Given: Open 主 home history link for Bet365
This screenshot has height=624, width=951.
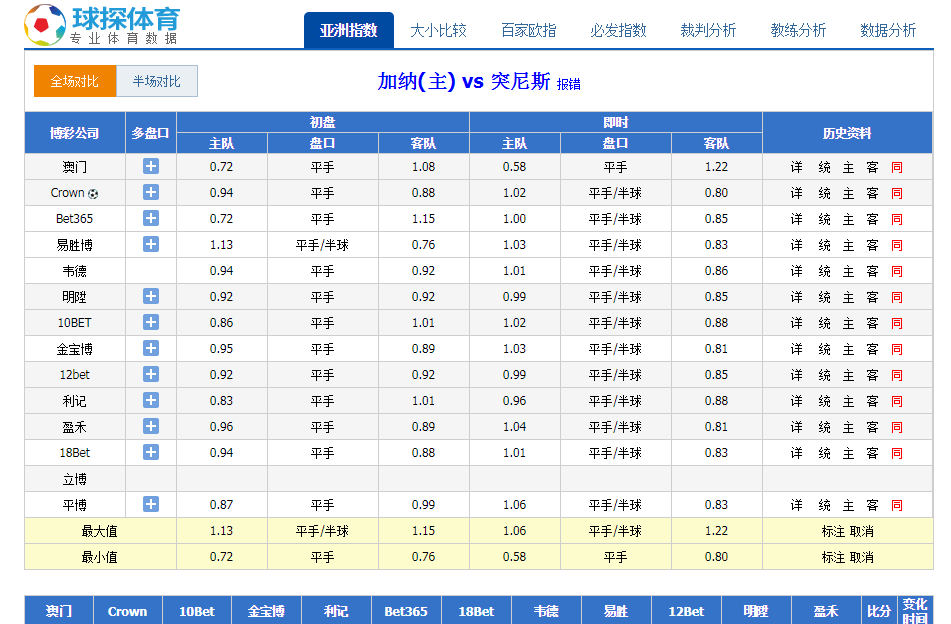Looking at the screenshot, I should point(848,220).
